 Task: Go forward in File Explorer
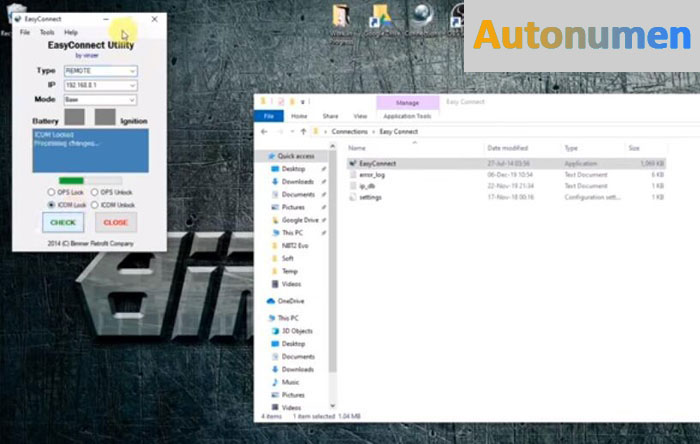pyautogui.click(x=280, y=132)
